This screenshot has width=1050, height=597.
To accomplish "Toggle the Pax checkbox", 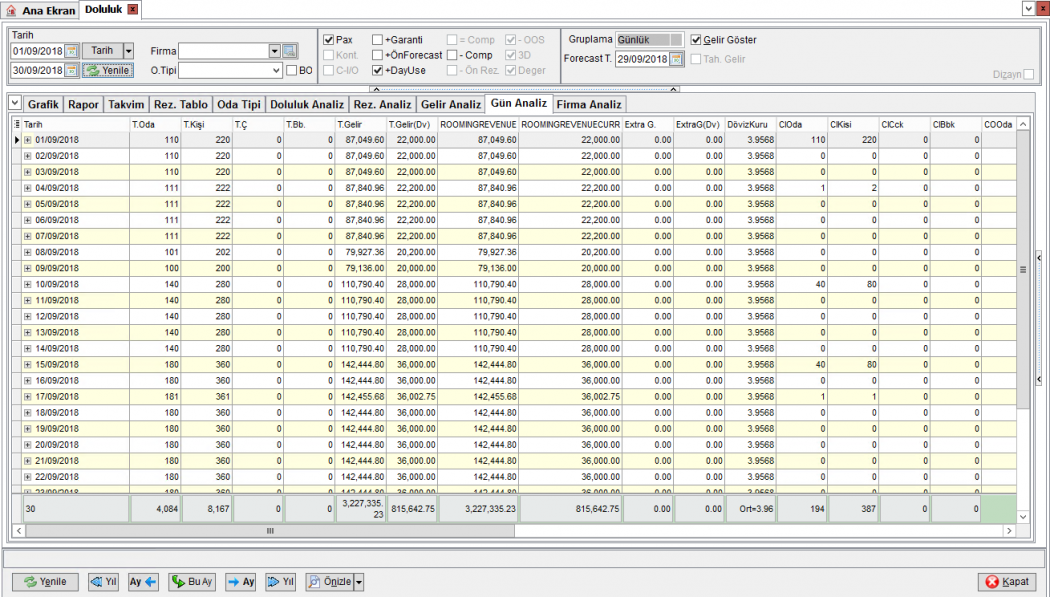I will pyautogui.click(x=329, y=40).
